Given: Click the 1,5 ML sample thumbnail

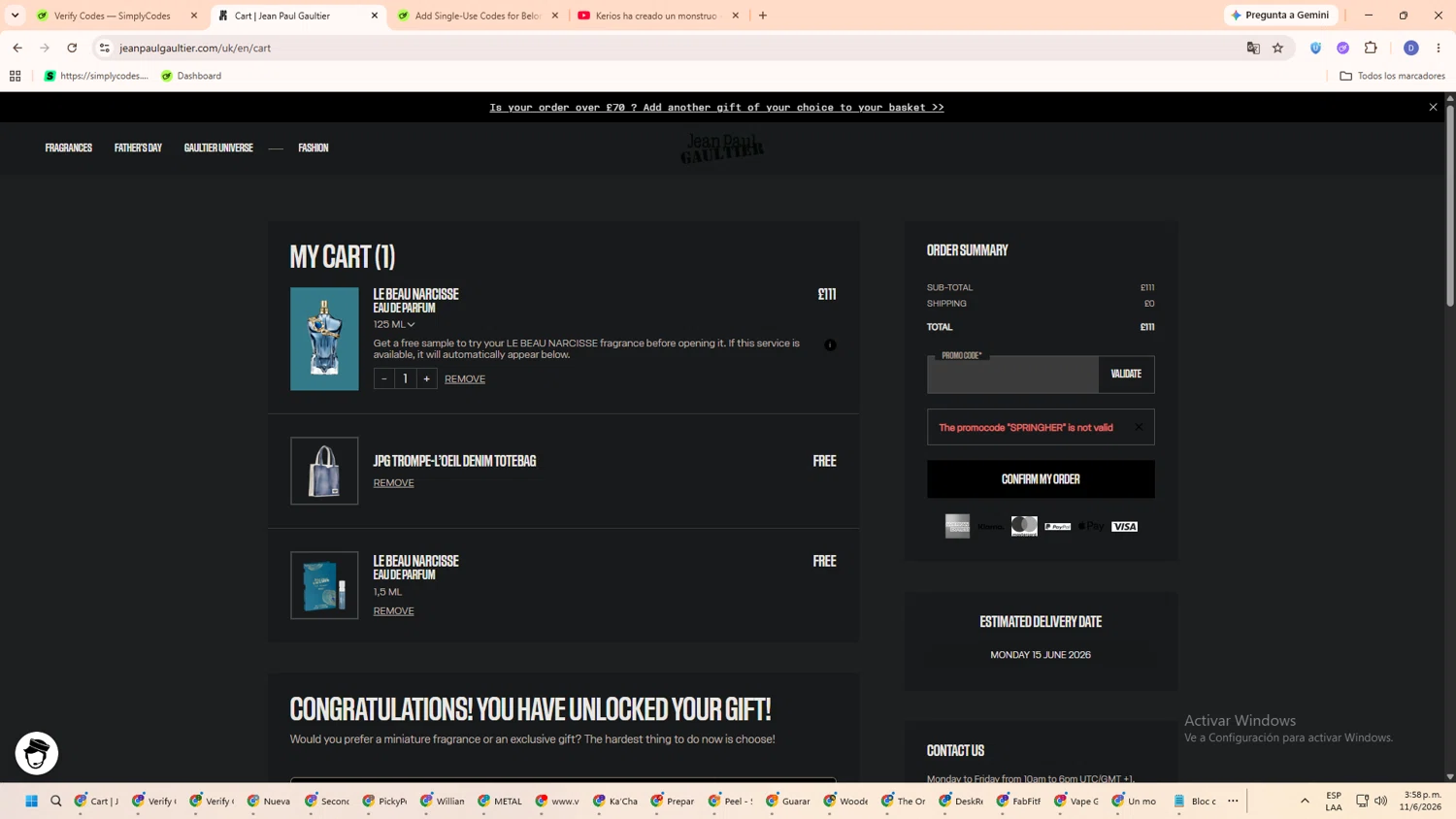Looking at the screenshot, I should tap(324, 585).
